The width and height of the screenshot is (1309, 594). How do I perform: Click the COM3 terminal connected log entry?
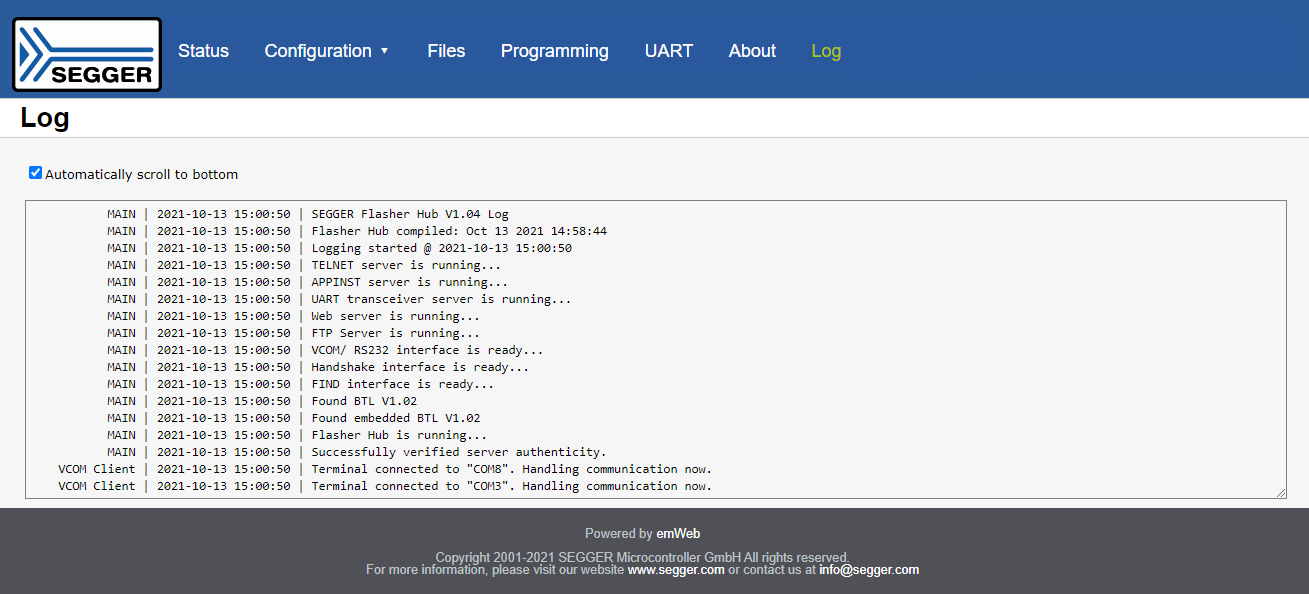point(511,486)
